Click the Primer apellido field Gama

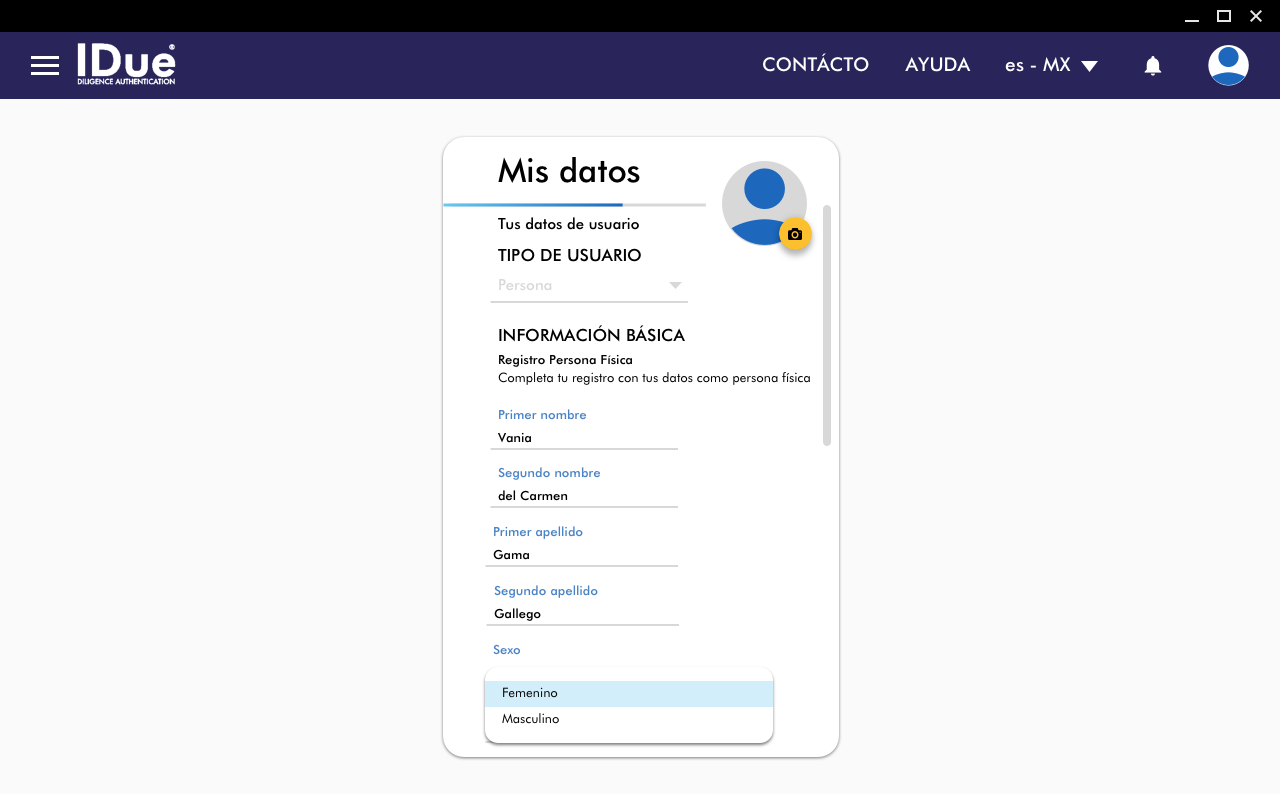[581, 555]
